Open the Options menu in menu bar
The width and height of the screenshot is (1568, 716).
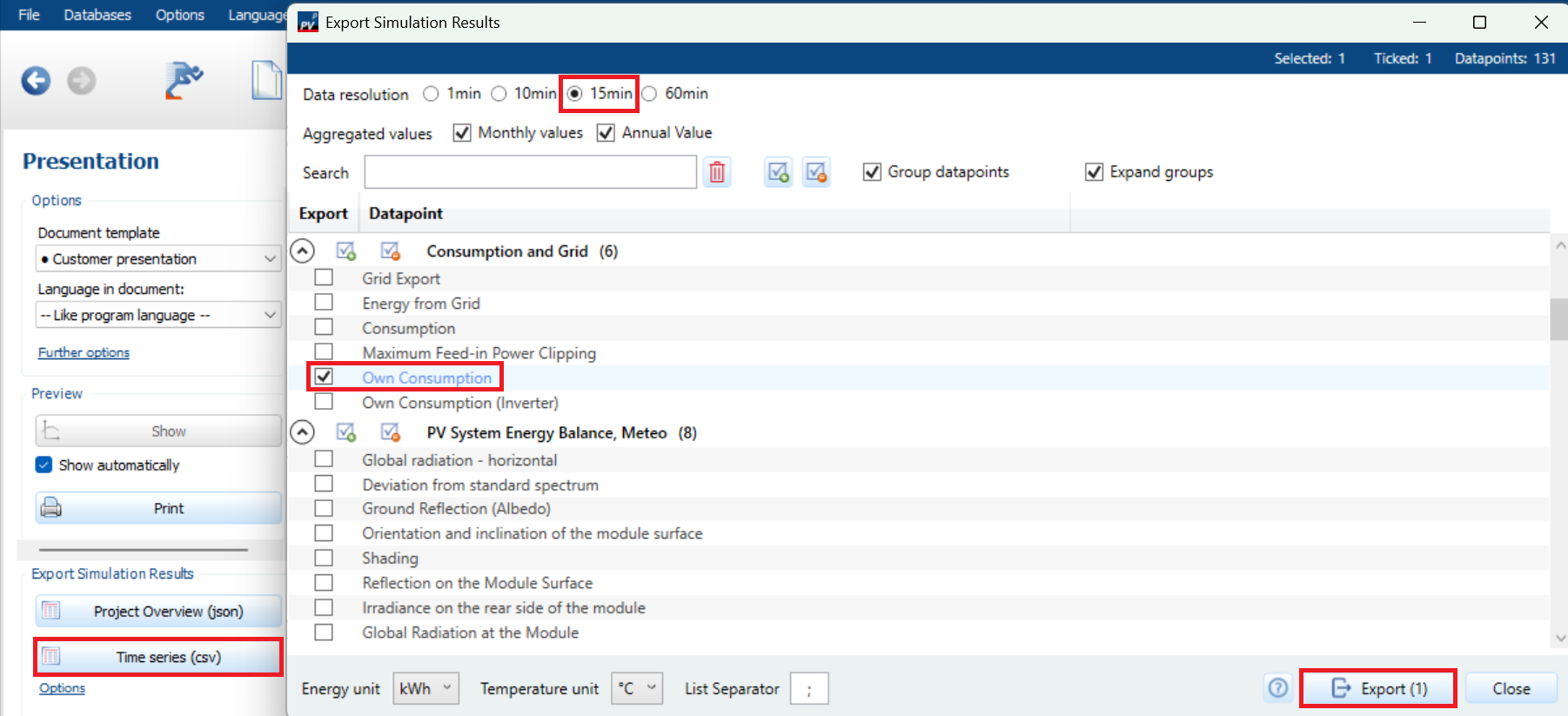(179, 15)
